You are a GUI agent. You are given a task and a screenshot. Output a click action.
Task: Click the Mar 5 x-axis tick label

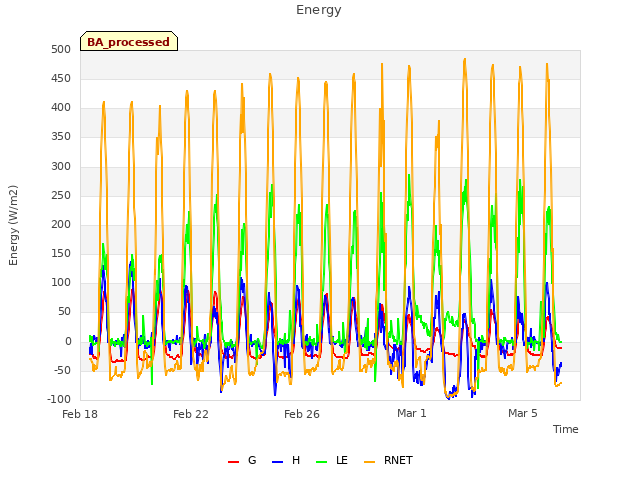522,413
